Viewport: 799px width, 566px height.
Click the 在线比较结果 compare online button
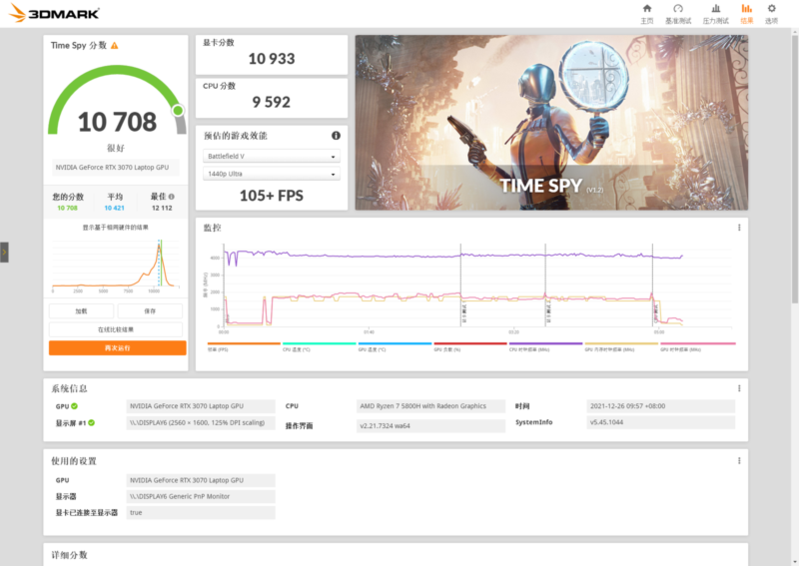(x=117, y=329)
